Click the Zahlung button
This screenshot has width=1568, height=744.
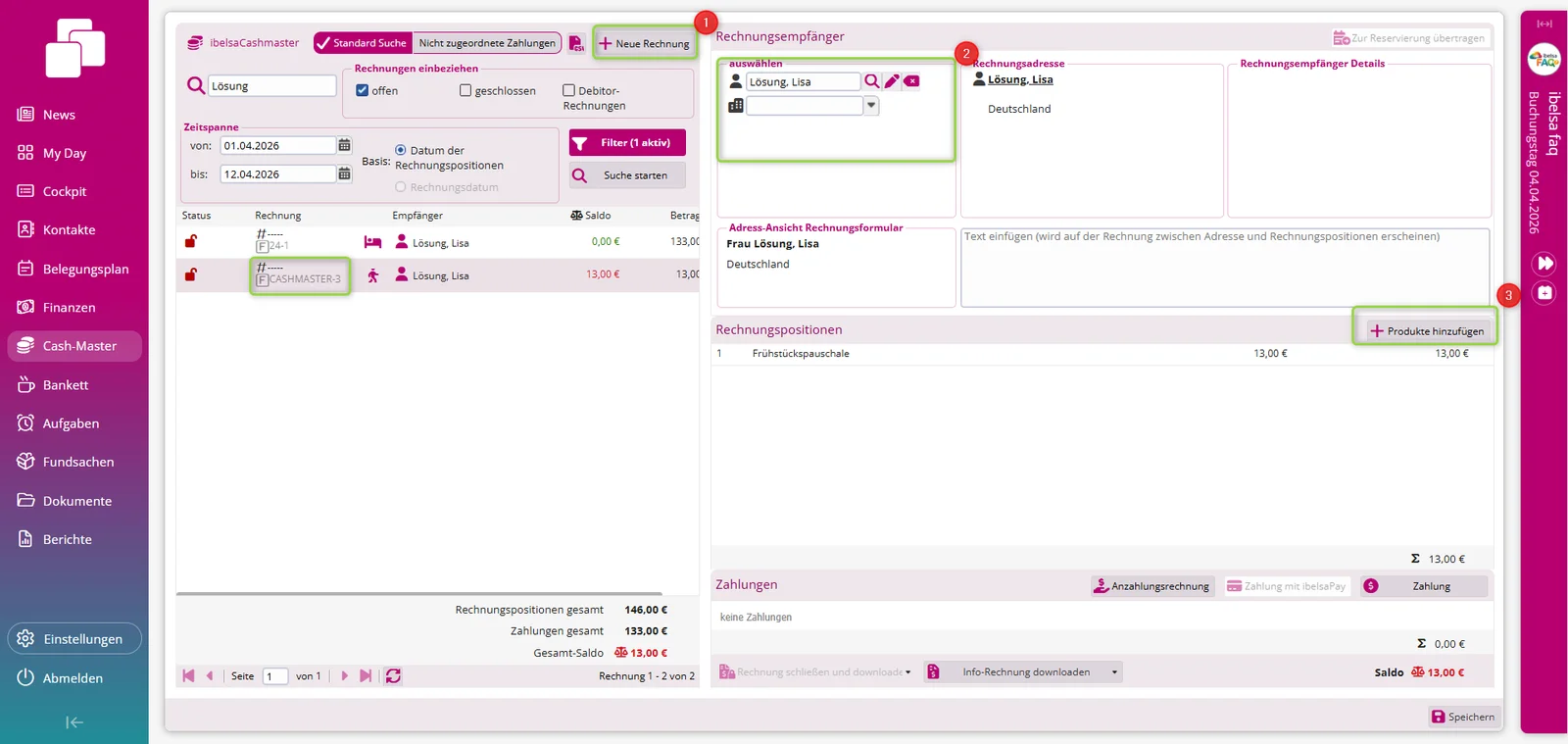(x=1424, y=586)
